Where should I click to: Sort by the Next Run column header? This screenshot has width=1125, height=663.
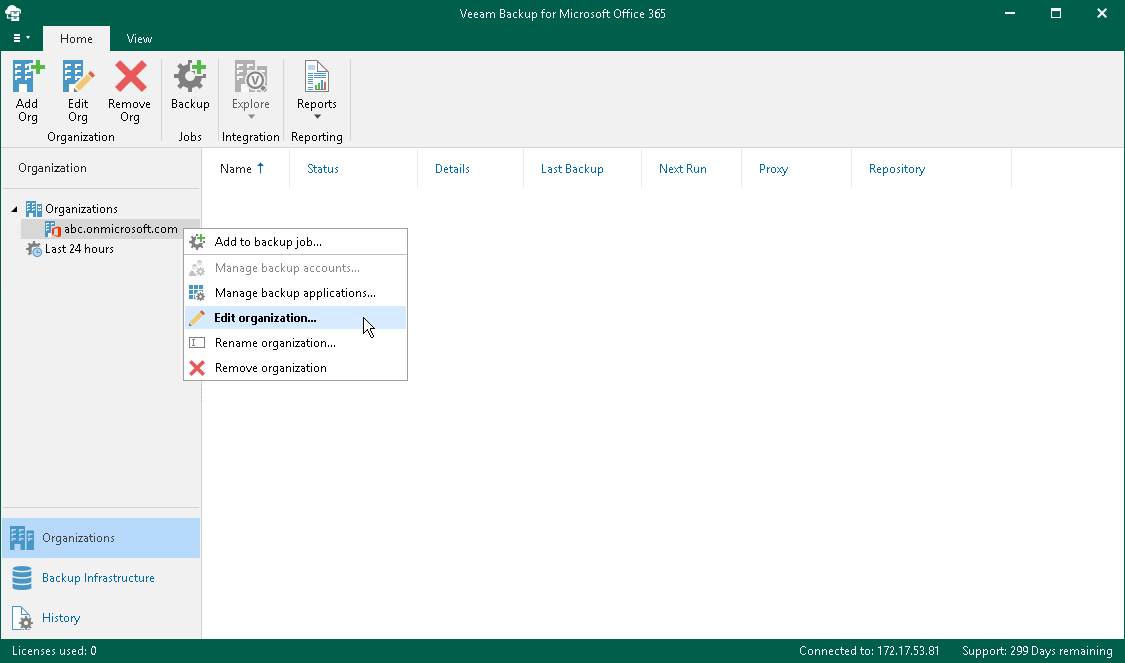pyautogui.click(x=682, y=169)
